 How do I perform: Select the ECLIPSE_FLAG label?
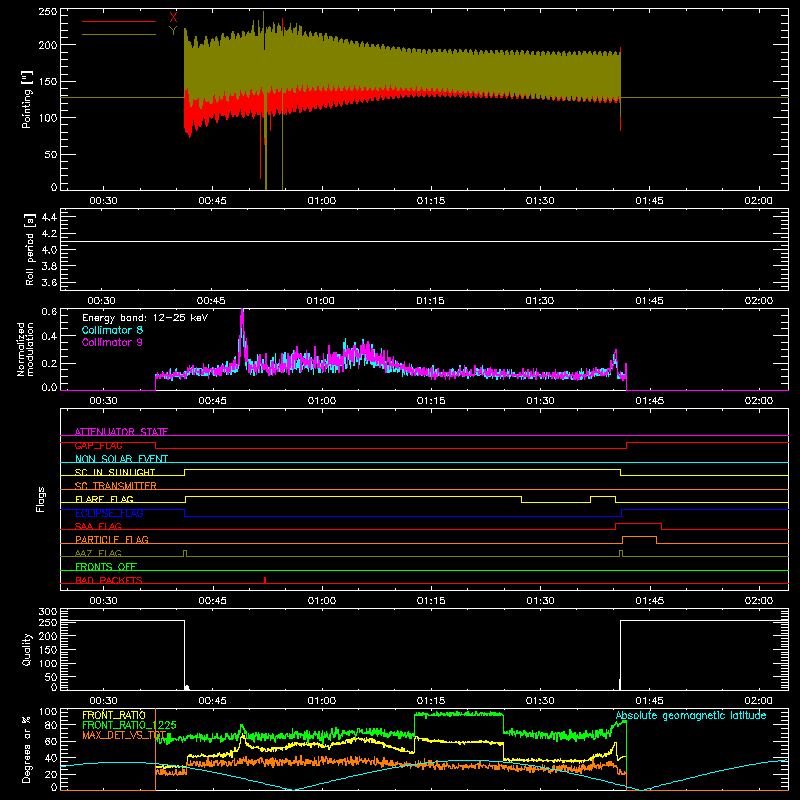(x=109, y=513)
